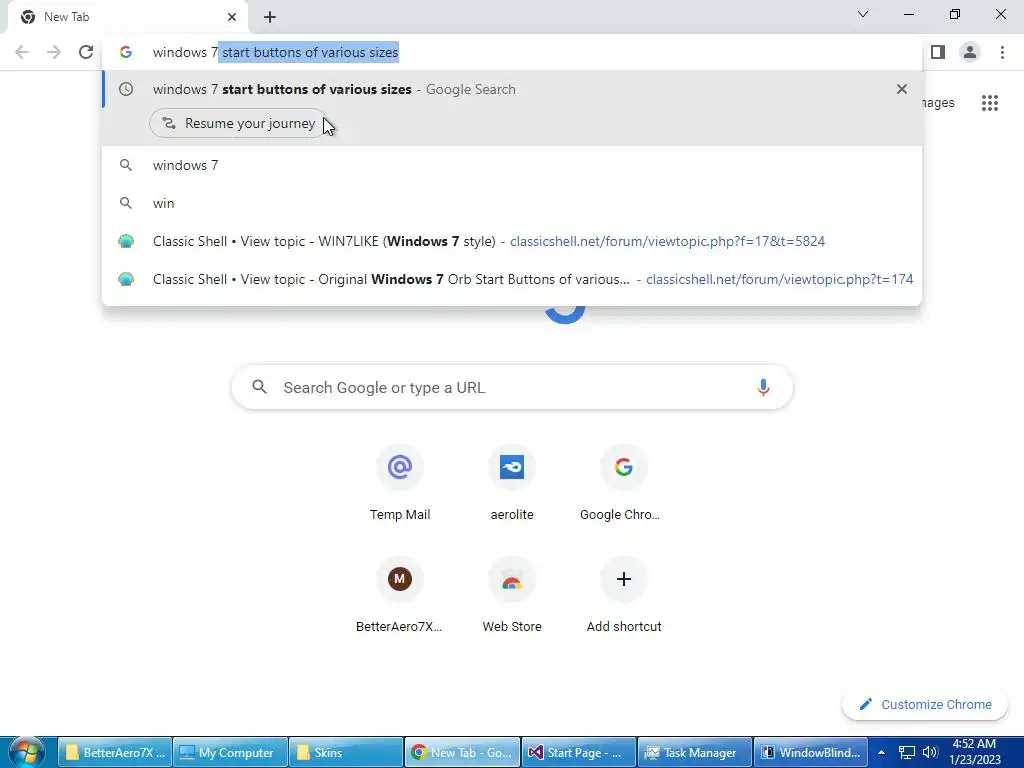Go back using the back arrow

click(22, 52)
